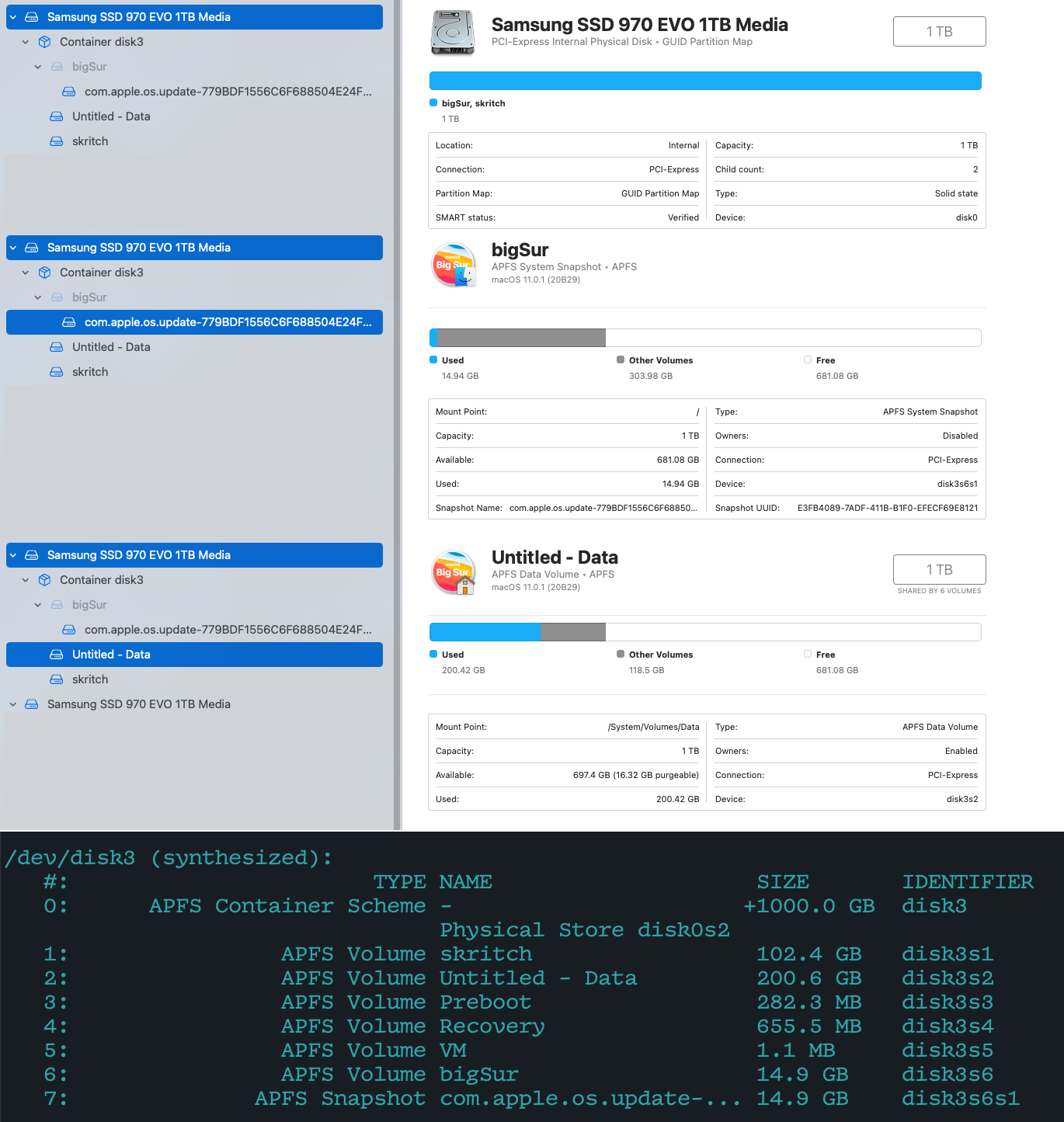The width and height of the screenshot is (1064, 1122).
Task: Click the skritch volume icon in bottom sidebar panel
Action: pos(57,679)
